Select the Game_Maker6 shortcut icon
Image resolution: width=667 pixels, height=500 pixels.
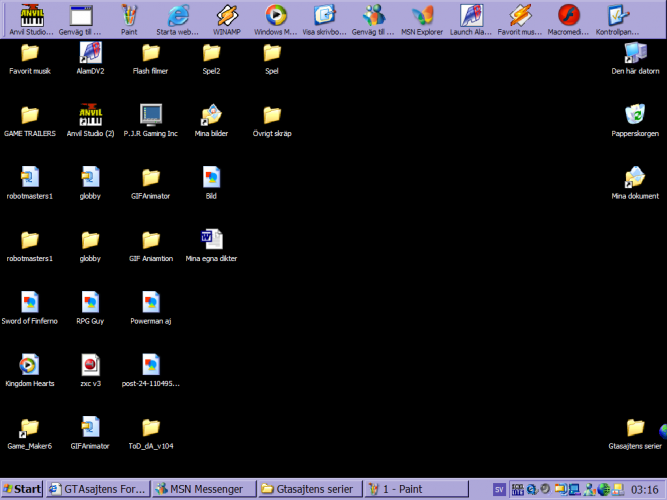tap(30, 429)
